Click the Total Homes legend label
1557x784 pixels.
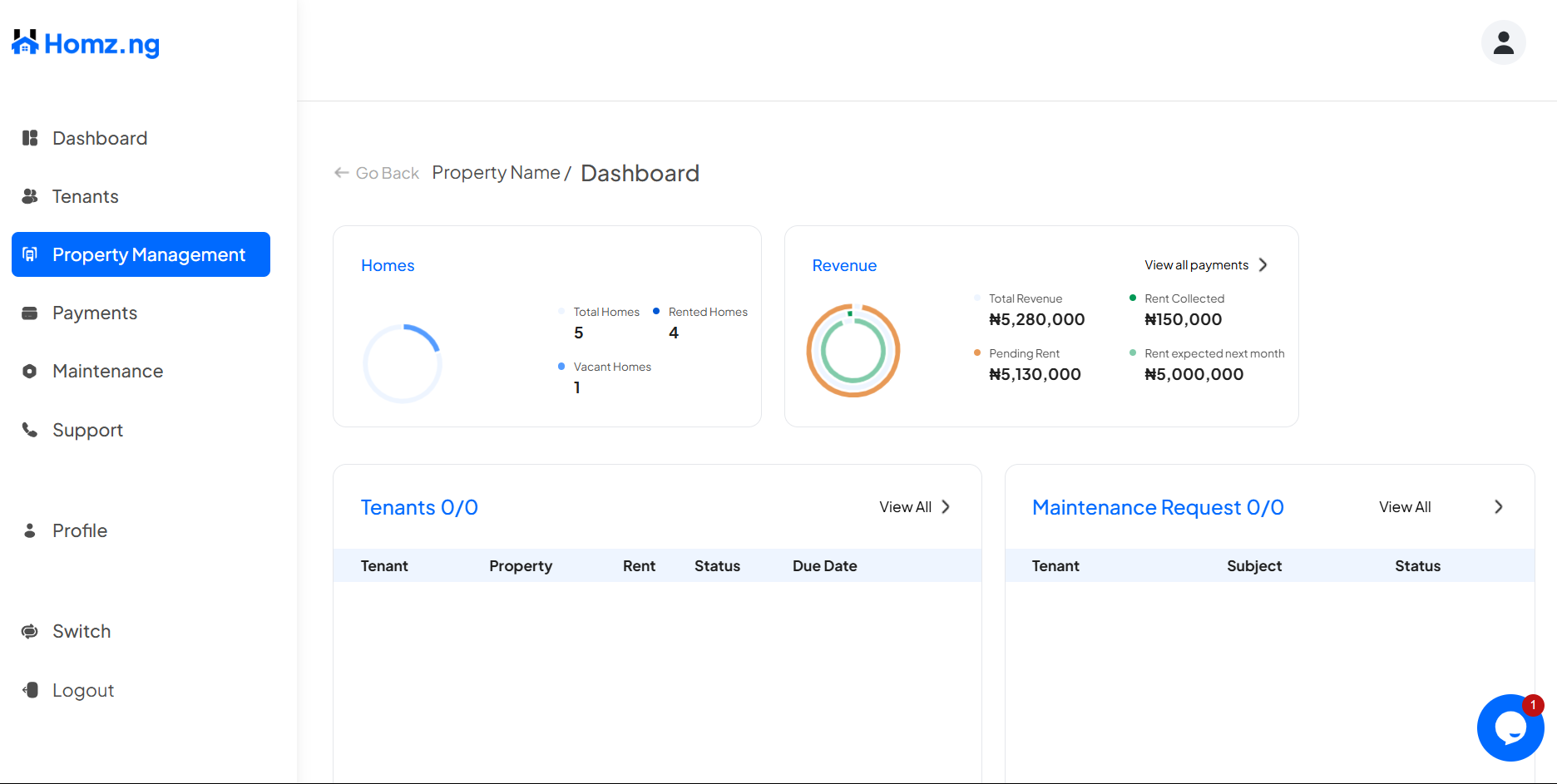tap(606, 312)
